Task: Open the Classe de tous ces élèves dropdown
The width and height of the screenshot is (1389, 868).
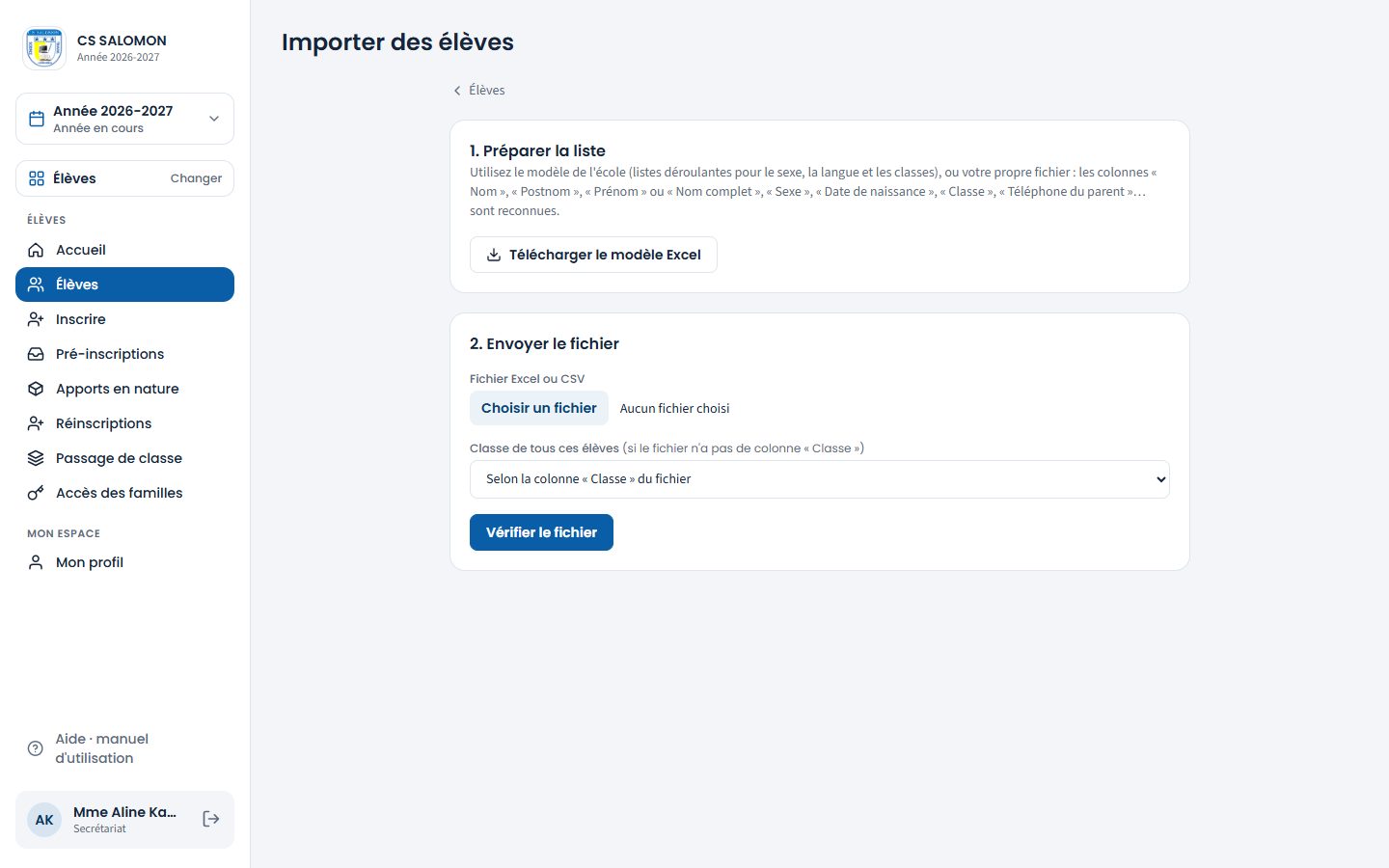Action: coord(820,479)
